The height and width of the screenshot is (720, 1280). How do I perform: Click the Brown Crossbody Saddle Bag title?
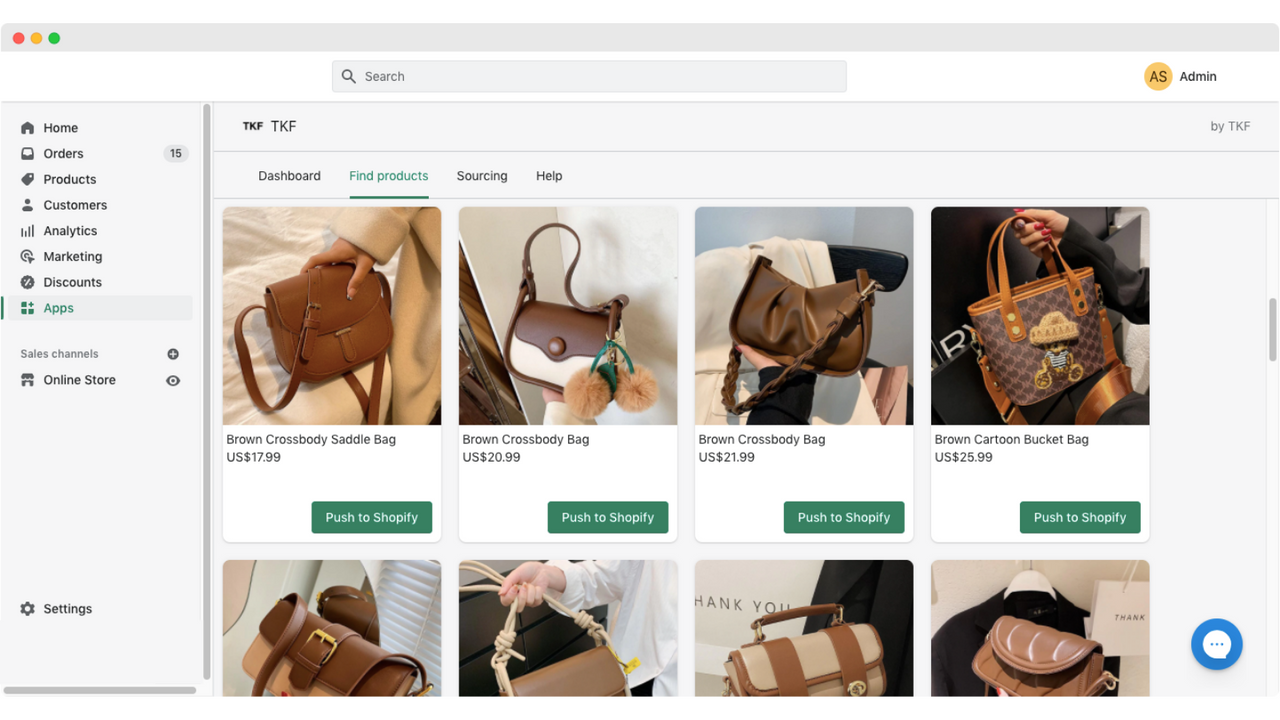pos(311,439)
